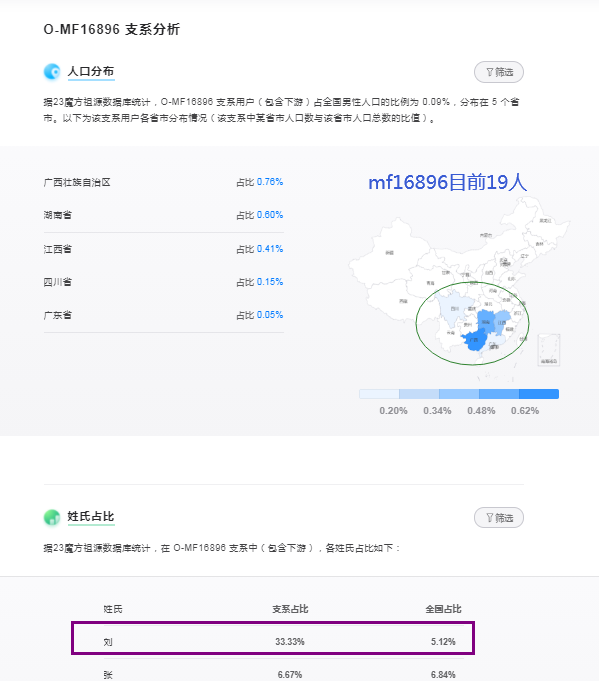This screenshot has width=599, height=681.
Task: Click the 湖南省 0.60% row
Action: point(164,215)
